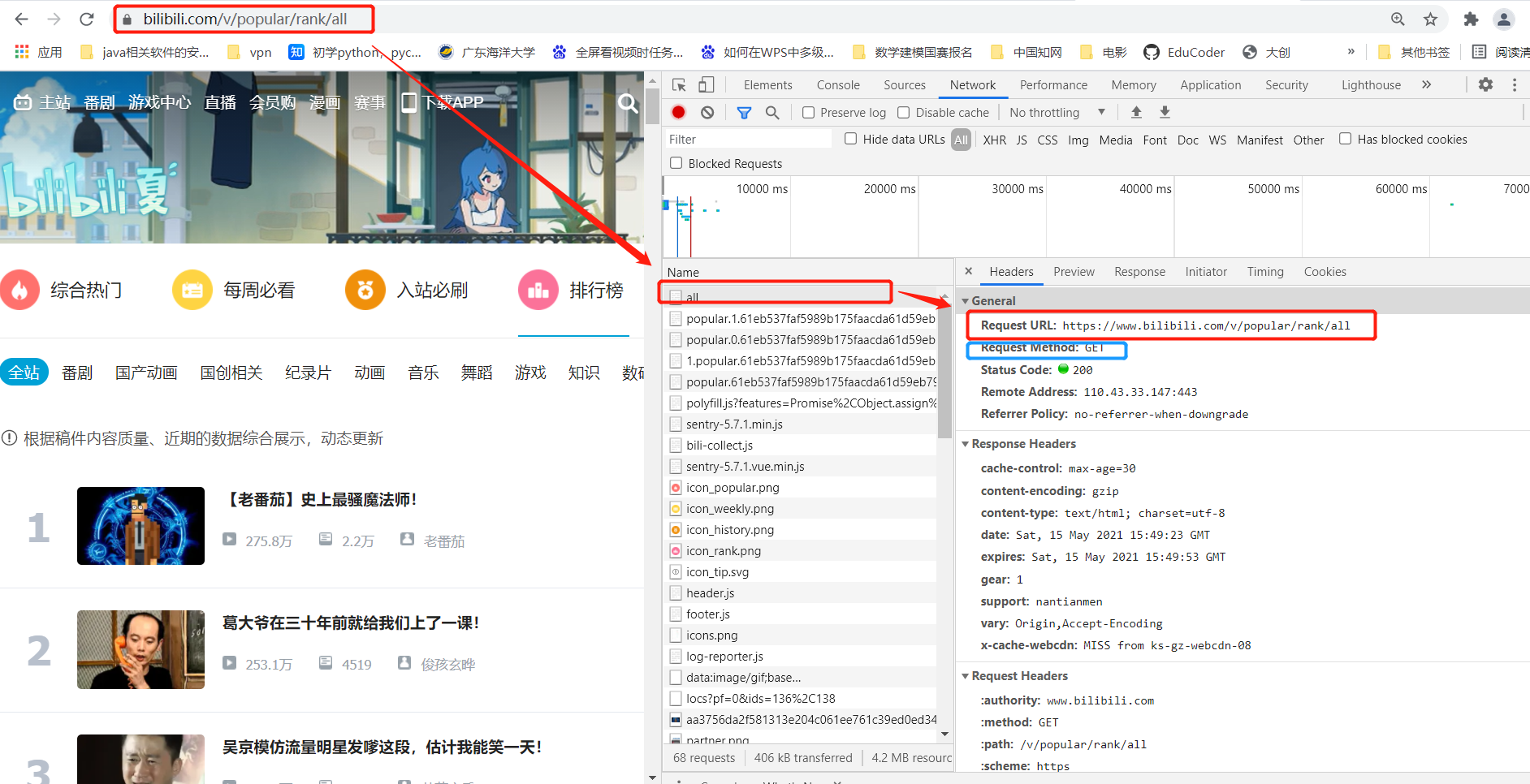Image resolution: width=1530 pixels, height=784 pixels.
Task: Close the request details pane
Action: coord(968,271)
